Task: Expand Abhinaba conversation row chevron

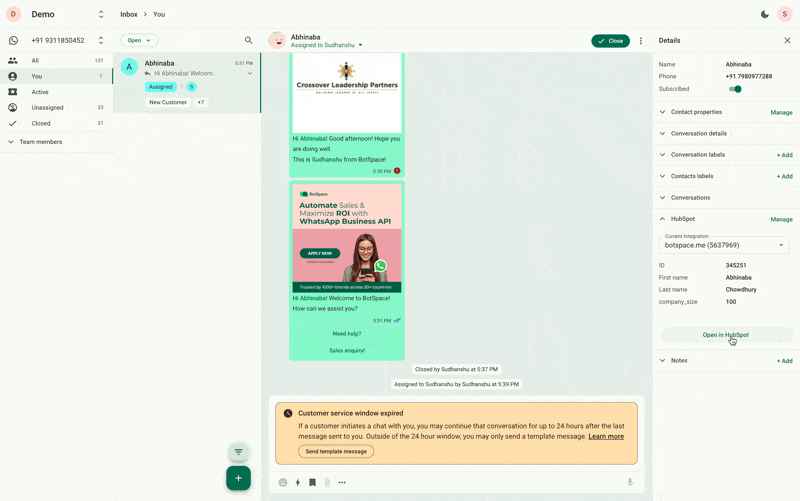Action: 250,73
